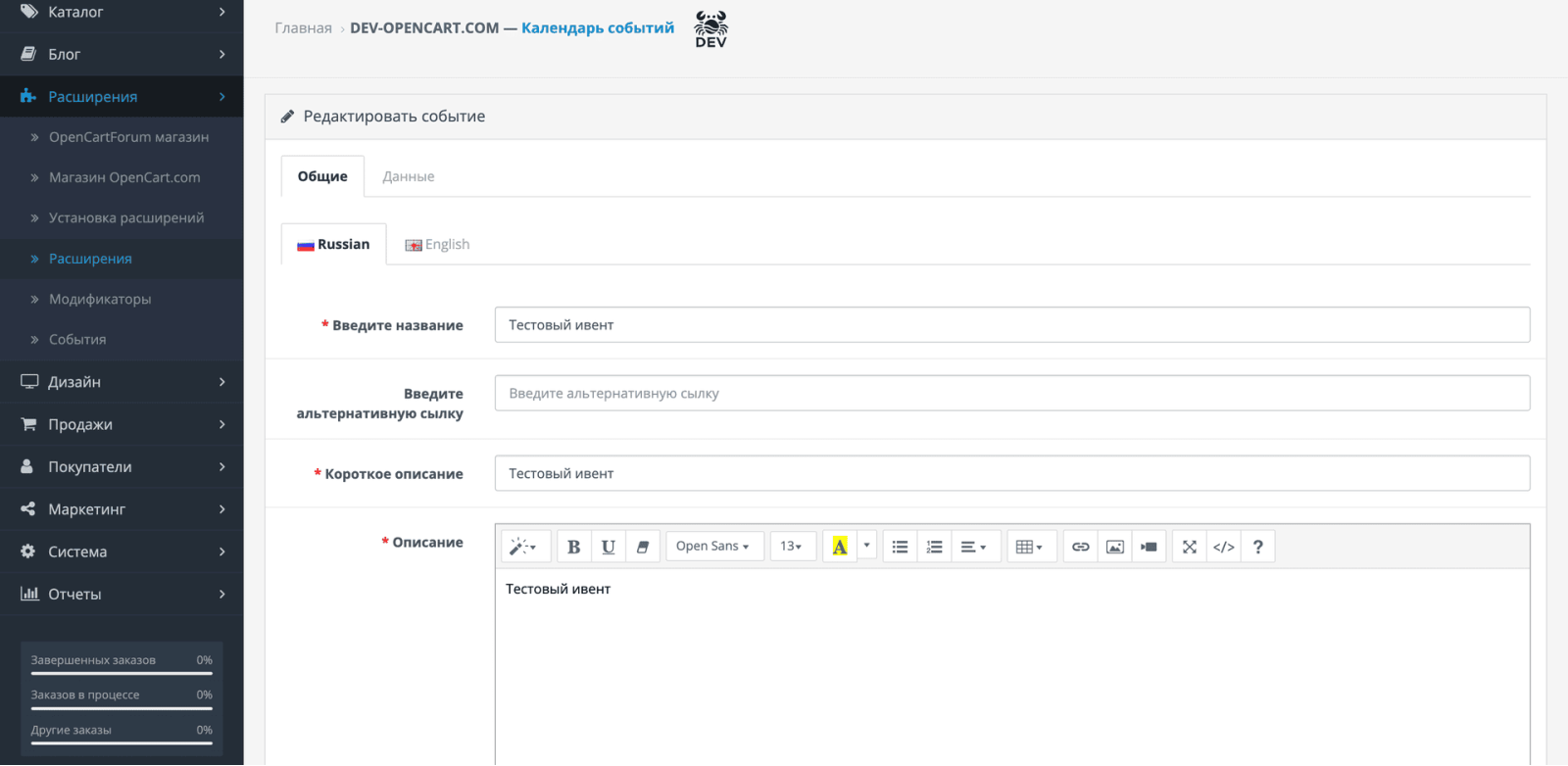Image resolution: width=1568 pixels, height=766 pixels.
Task: Click into the description text area
Action: click(1012, 666)
